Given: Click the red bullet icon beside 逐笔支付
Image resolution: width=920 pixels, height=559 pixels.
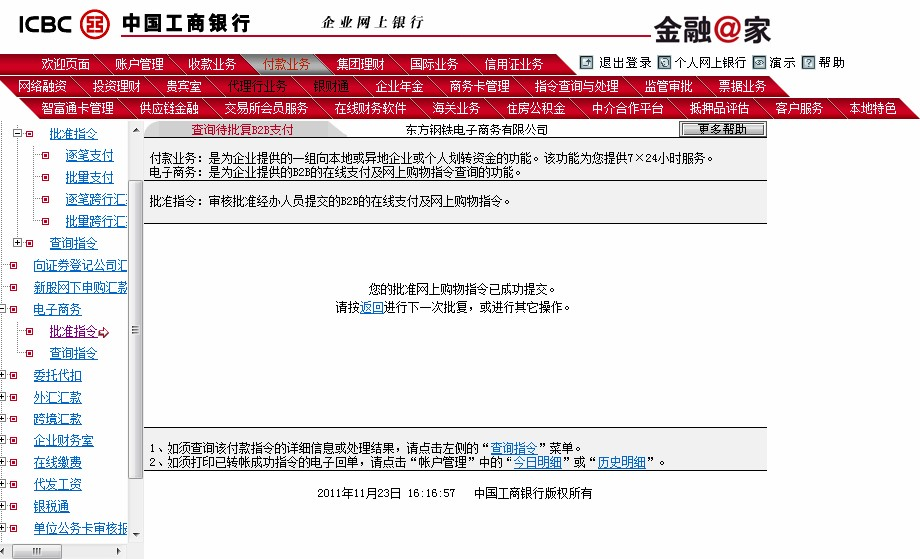Looking at the screenshot, I should click(x=45, y=155).
